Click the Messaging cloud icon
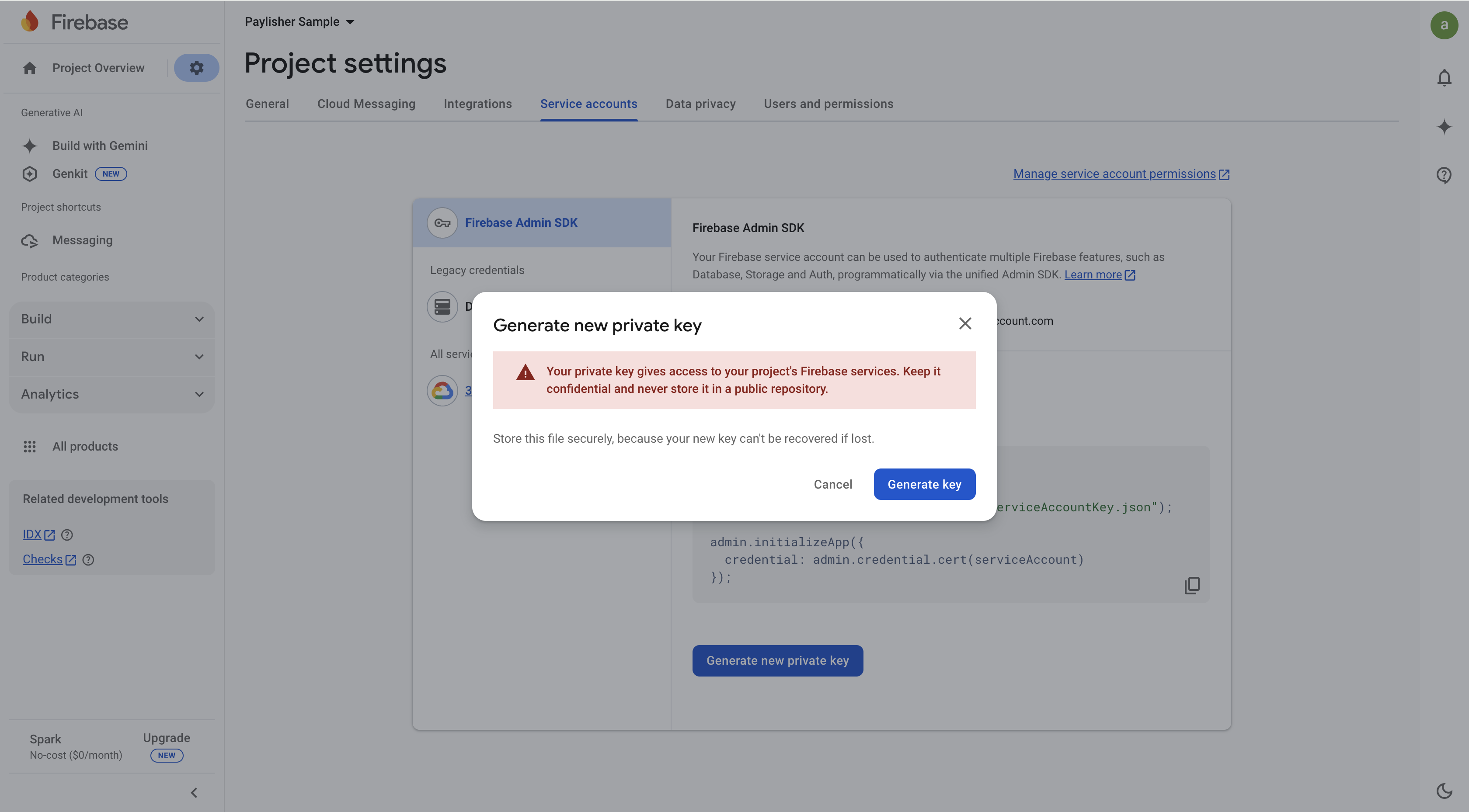1469x812 pixels. (30, 241)
